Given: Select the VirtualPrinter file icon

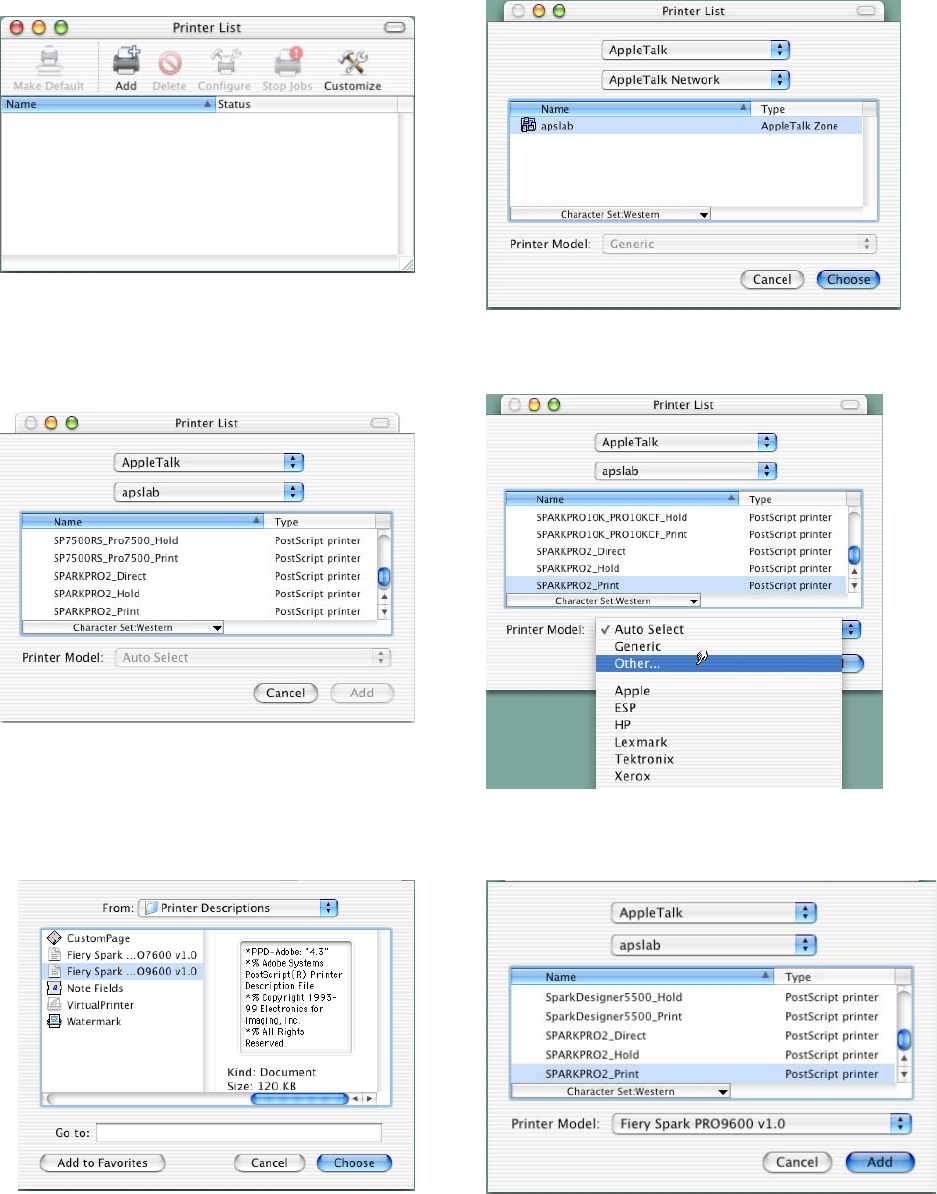Looking at the screenshot, I should pyautogui.click(x=54, y=1004).
